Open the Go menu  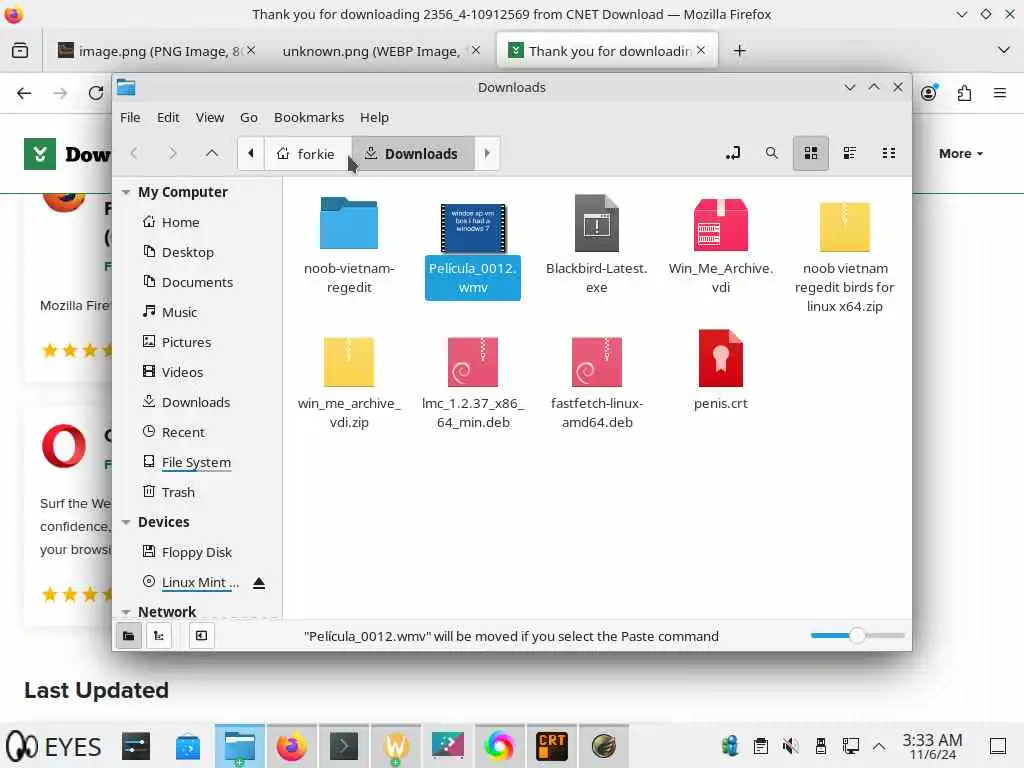tap(249, 118)
